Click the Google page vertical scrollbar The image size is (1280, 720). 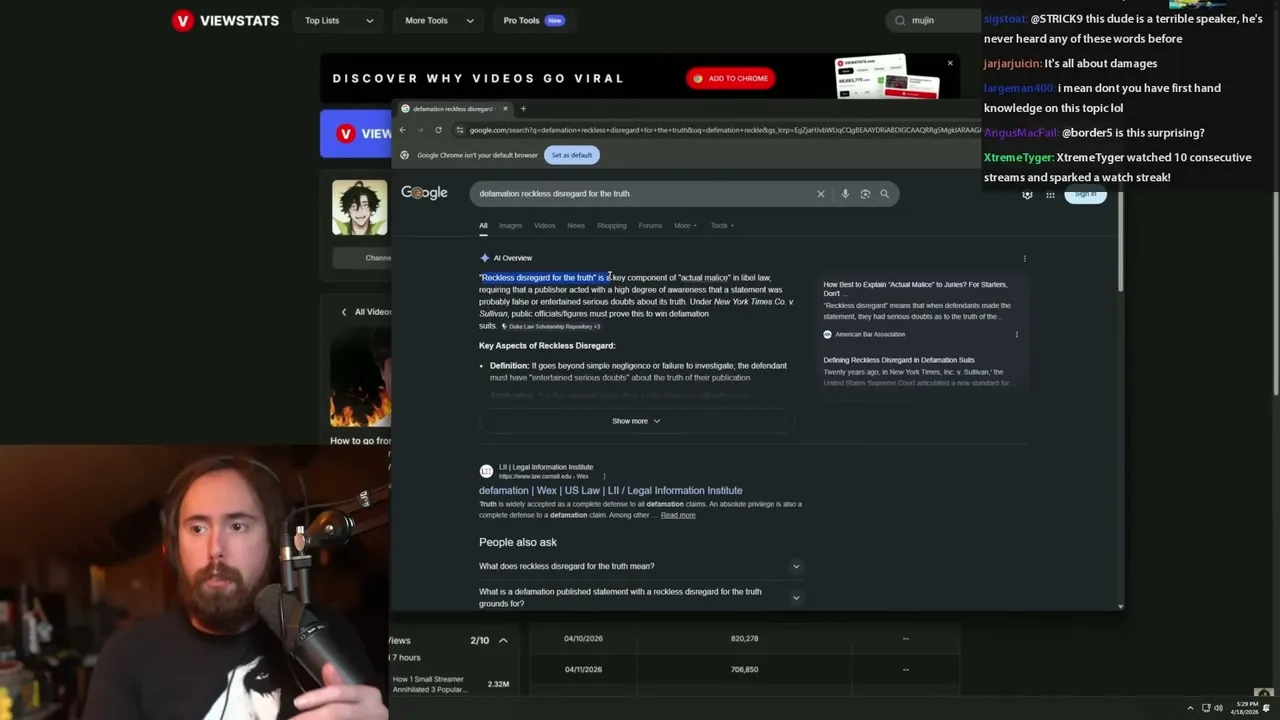tap(1120, 242)
